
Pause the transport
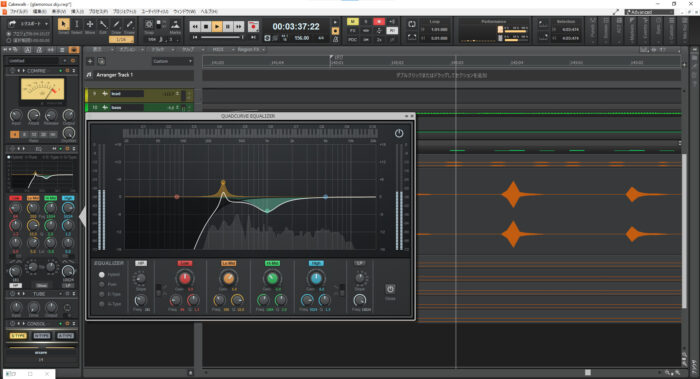pos(228,27)
